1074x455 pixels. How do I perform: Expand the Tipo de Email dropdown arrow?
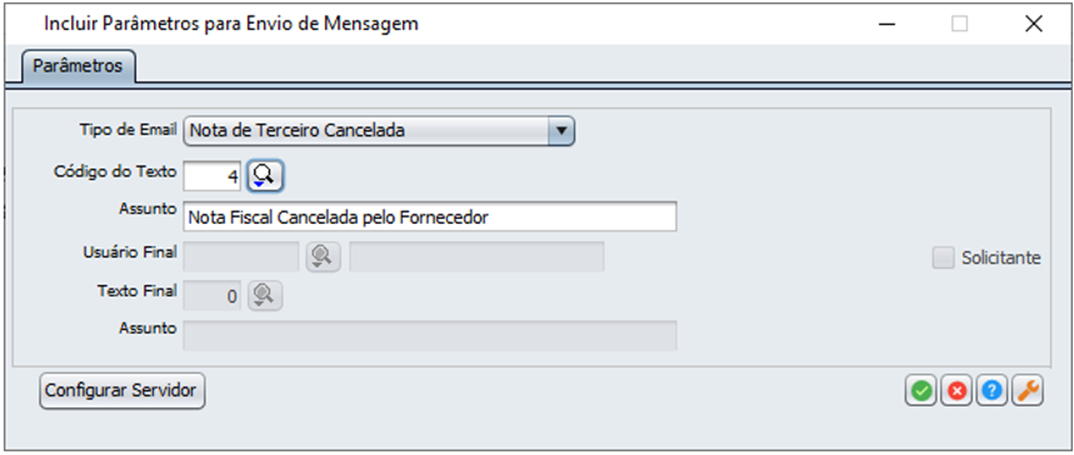click(x=561, y=131)
